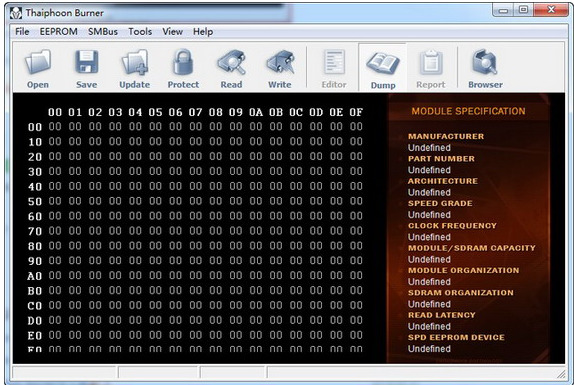574x385 pixels.
Task: Open the Help menu
Action: (203, 32)
